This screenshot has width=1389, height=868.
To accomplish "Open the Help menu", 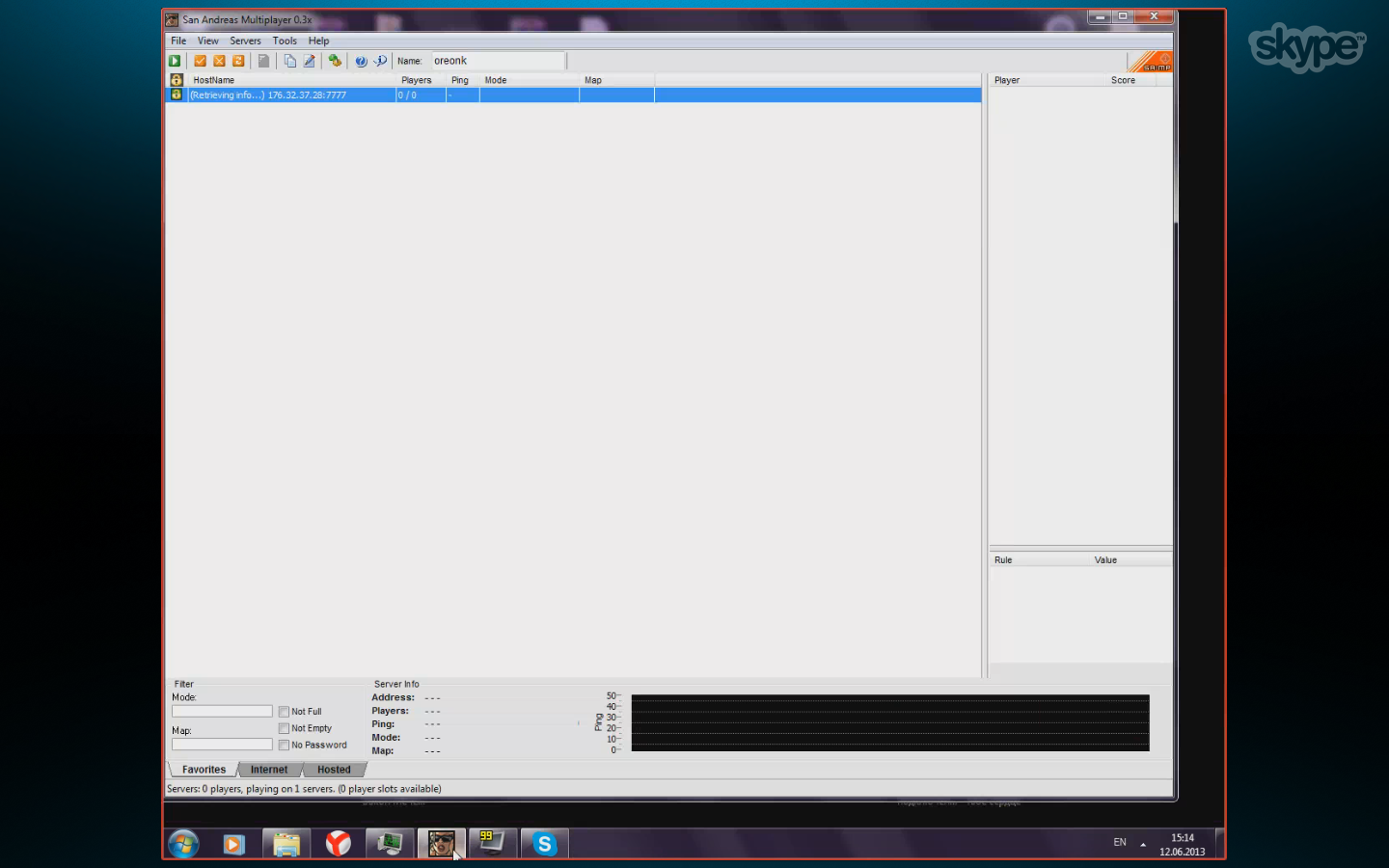I will click(x=318, y=41).
